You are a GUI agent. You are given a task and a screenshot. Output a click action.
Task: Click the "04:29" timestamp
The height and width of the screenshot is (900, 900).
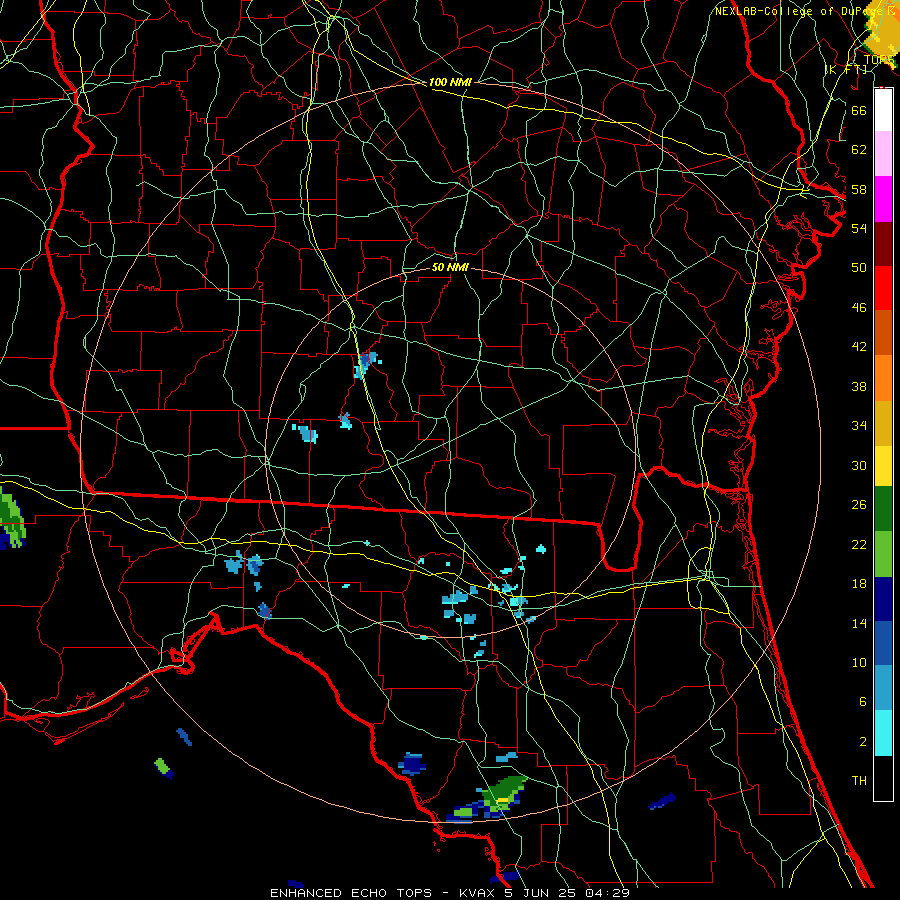(608, 893)
